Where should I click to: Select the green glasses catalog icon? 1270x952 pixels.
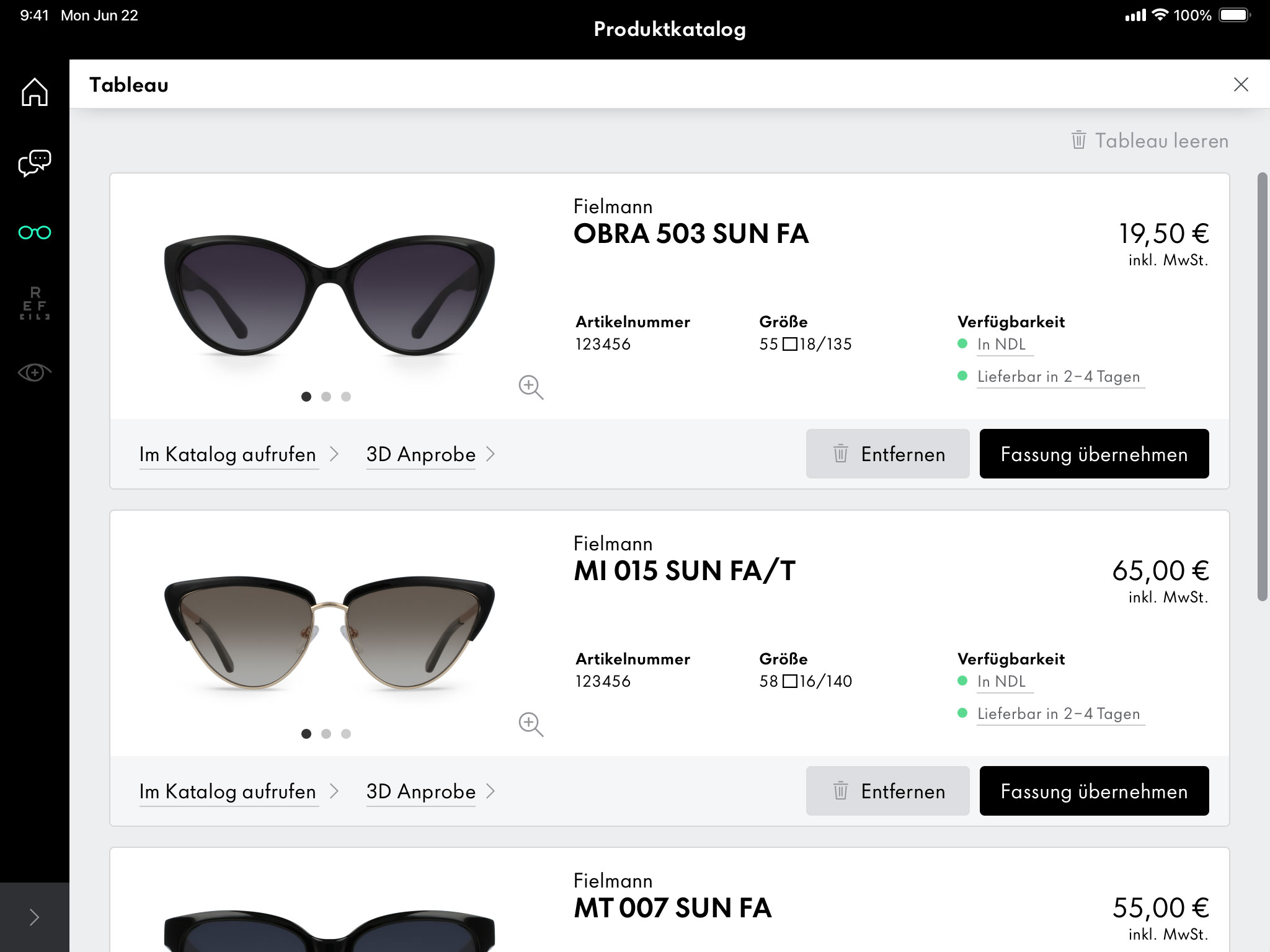34,232
